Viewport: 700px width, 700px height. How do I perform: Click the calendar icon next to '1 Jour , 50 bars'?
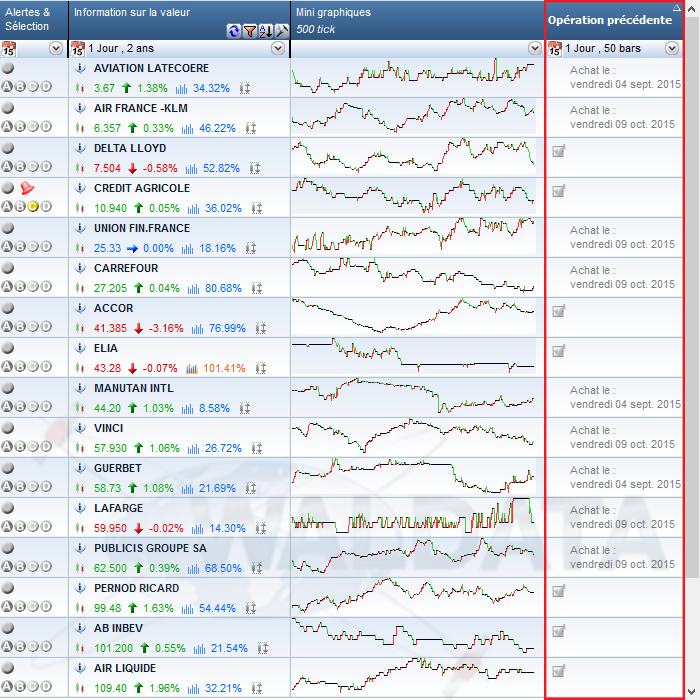pos(554,49)
